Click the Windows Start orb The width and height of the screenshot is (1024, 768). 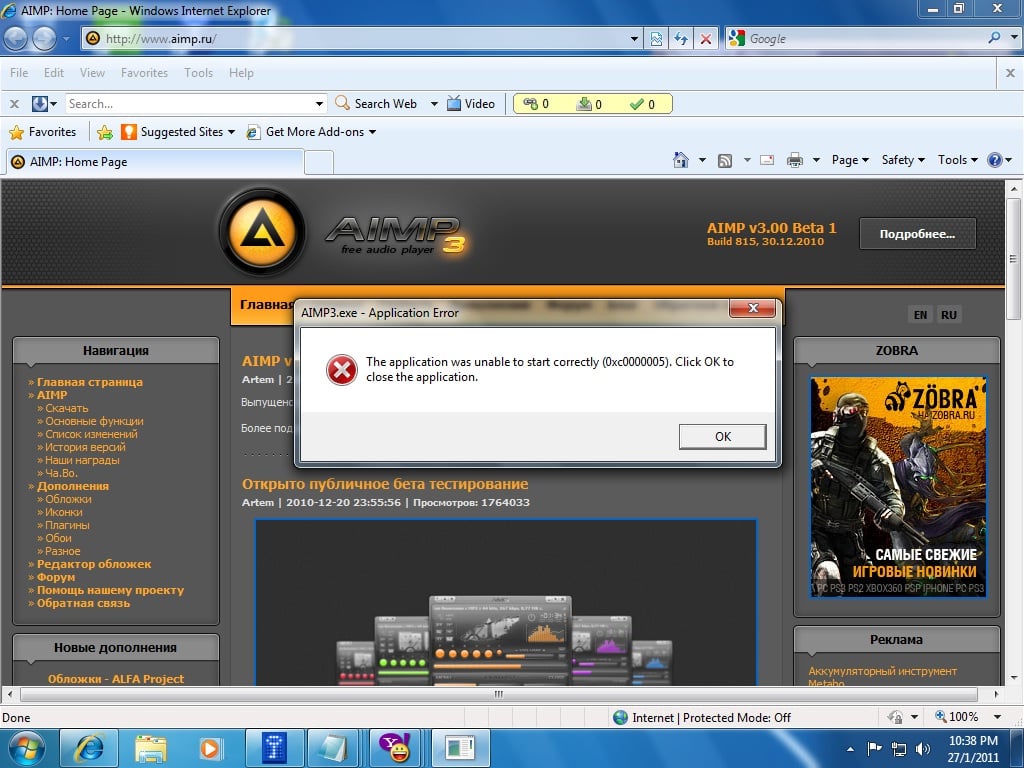click(x=26, y=748)
